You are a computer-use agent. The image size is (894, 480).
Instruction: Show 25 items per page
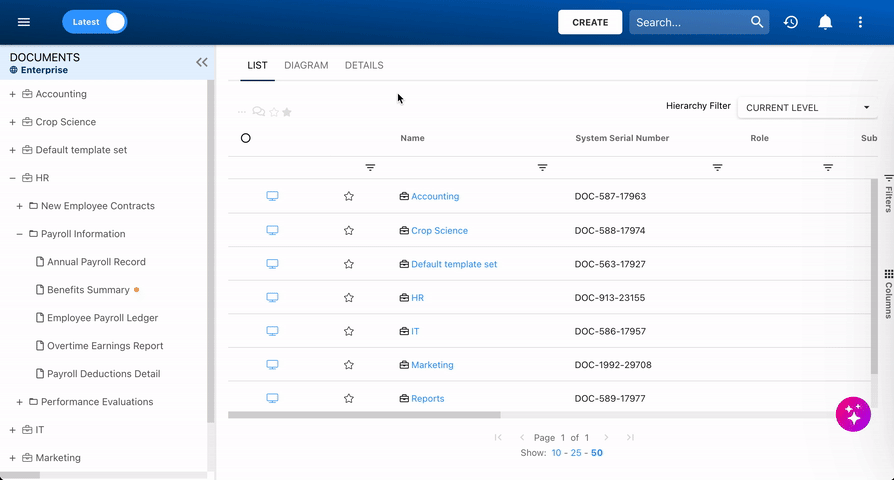point(576,453)
